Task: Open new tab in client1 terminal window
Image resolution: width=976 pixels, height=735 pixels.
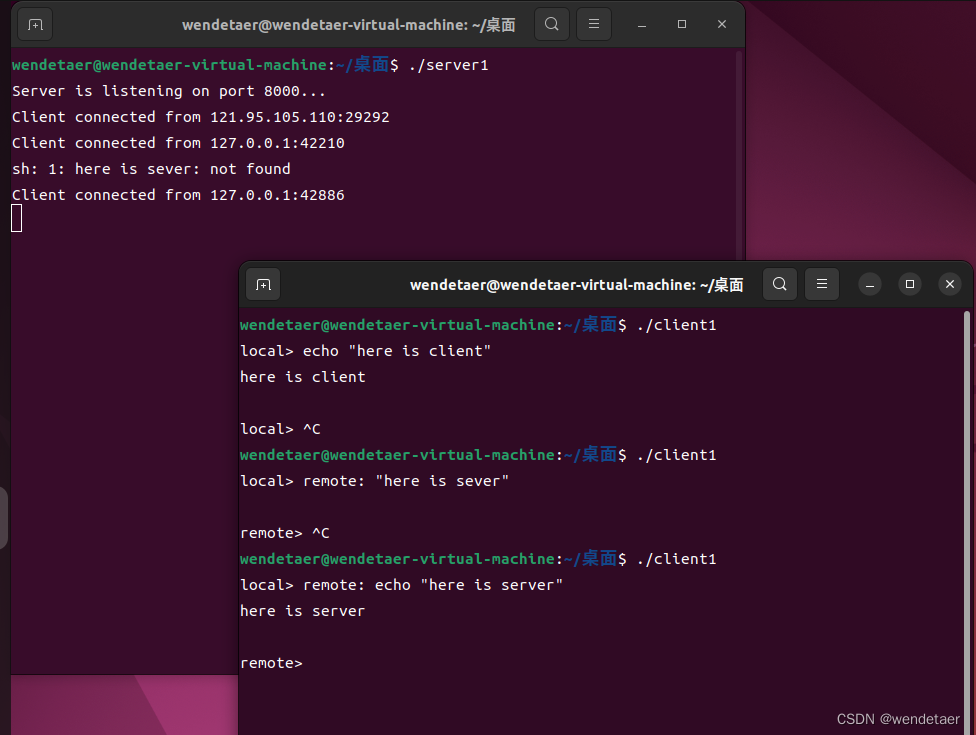Action: coord(263,284)
